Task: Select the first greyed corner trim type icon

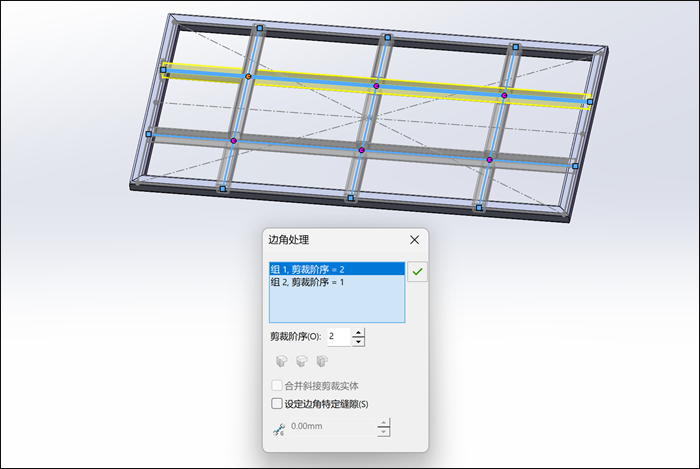Action: point(281,361)
